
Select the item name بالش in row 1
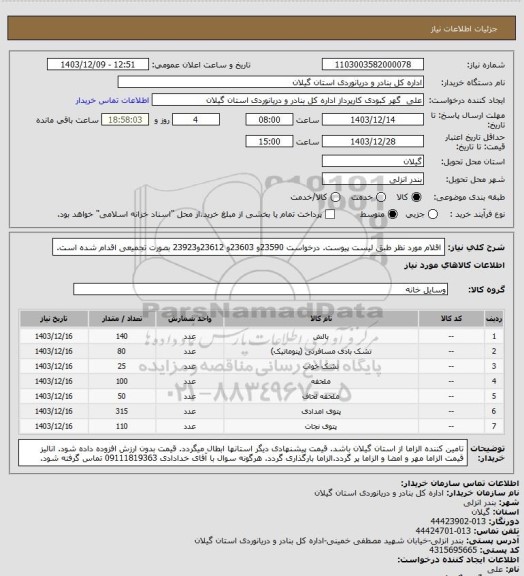pyautogui.click(x=321, y=336)
